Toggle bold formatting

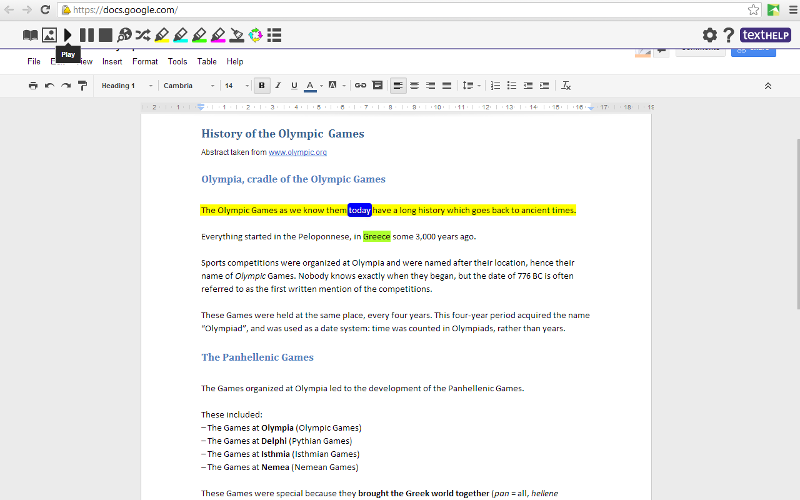261,86
